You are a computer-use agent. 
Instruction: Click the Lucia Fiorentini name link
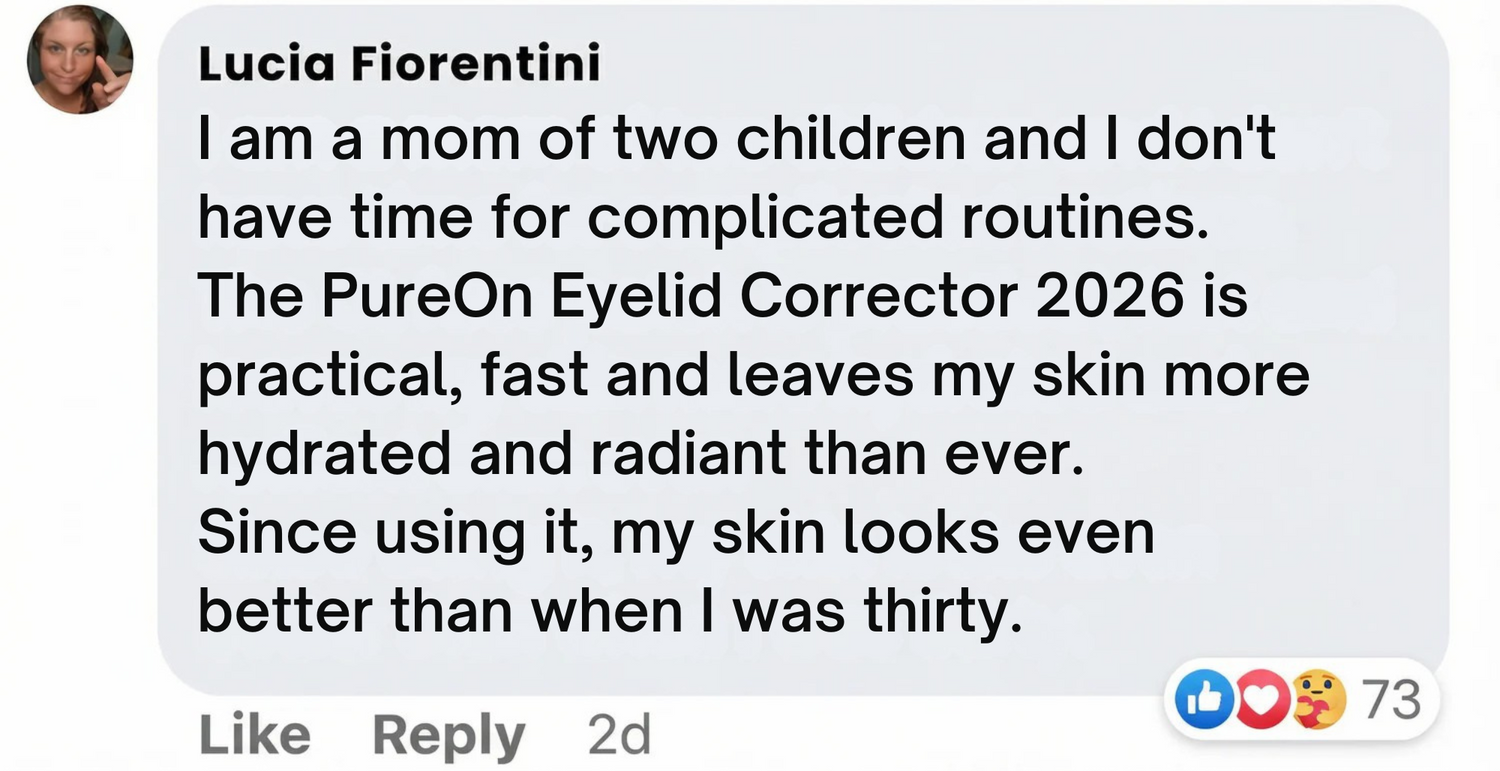coord(399,65)
